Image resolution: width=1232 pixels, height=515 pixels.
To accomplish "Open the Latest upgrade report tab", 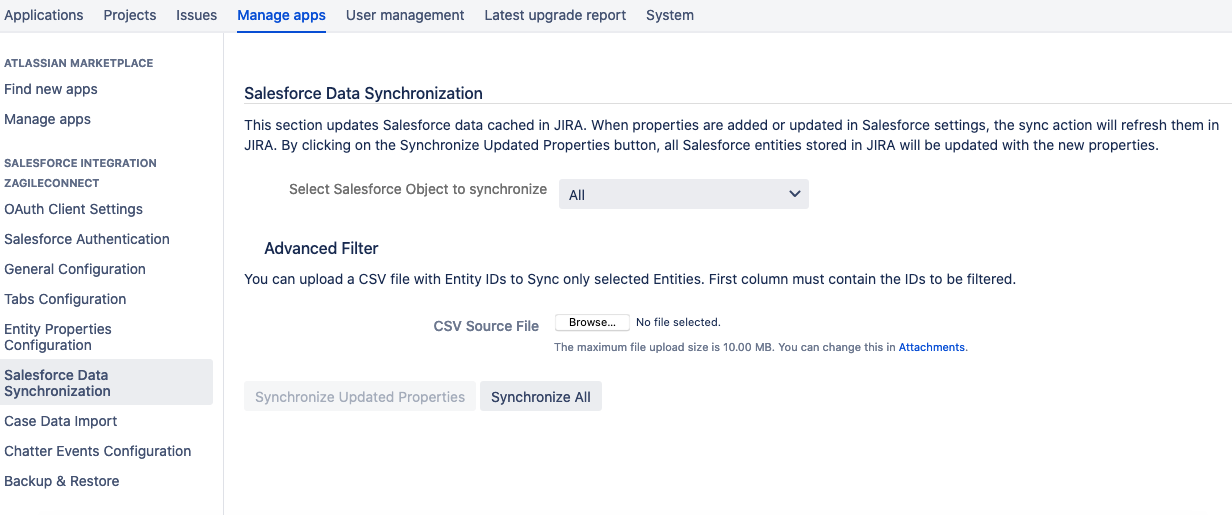I will [555, 15].
